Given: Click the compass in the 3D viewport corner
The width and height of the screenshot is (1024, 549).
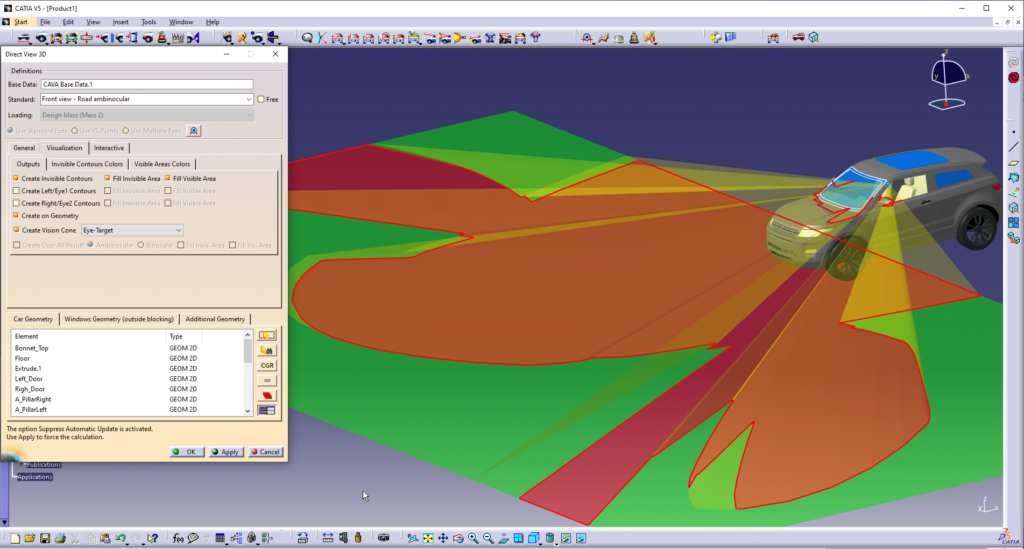Looking at the screenshot, I should pos(948,80).
